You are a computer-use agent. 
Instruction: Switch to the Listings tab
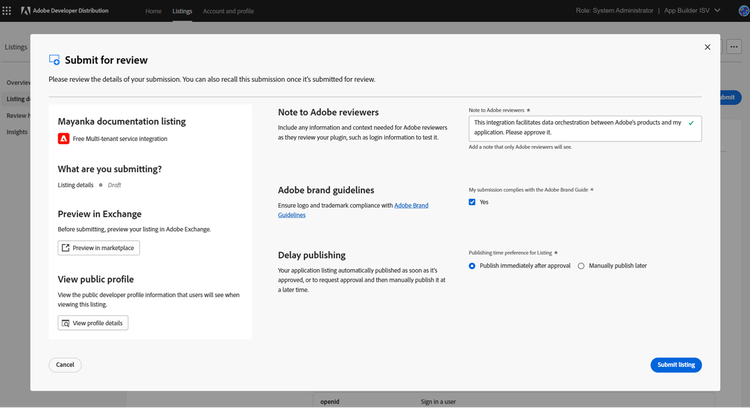pos(182,11)
